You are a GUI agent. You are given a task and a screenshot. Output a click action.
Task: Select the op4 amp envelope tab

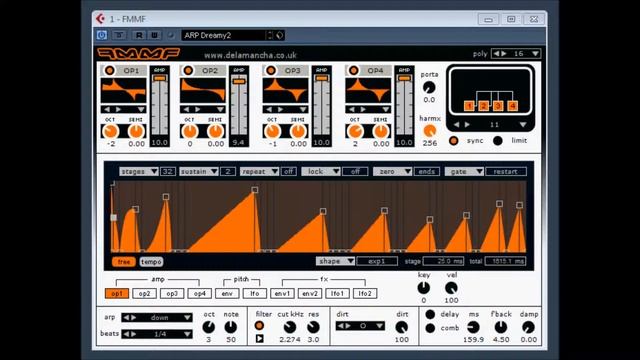click(200, 293)
